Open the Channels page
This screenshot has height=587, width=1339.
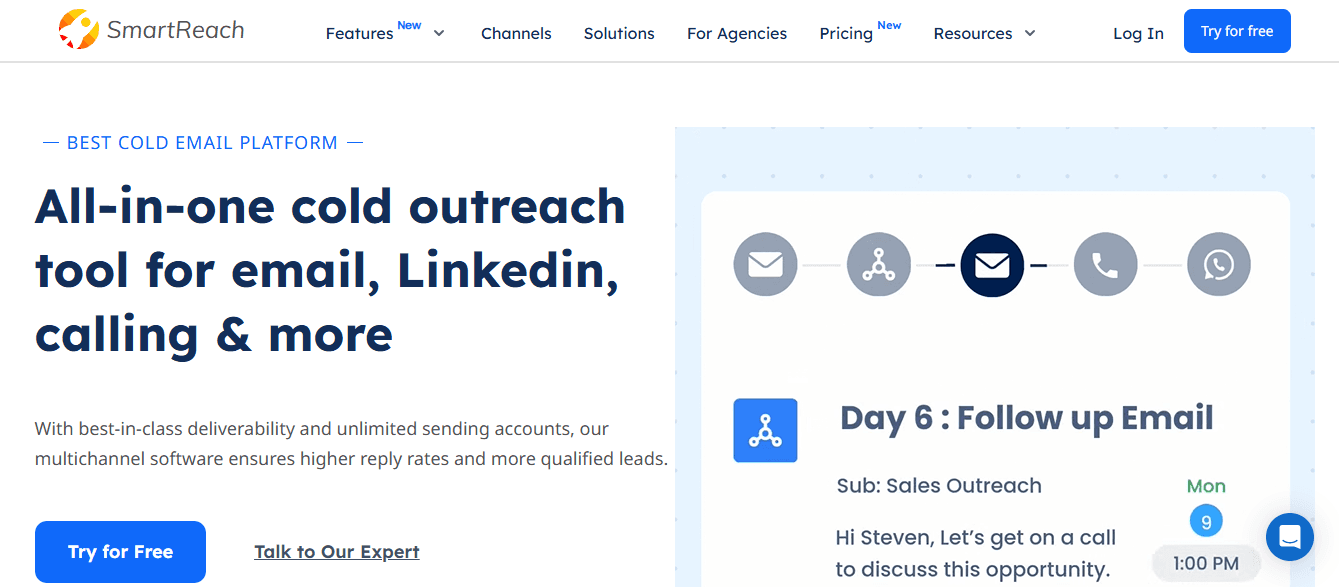click(x=516, y=33)
